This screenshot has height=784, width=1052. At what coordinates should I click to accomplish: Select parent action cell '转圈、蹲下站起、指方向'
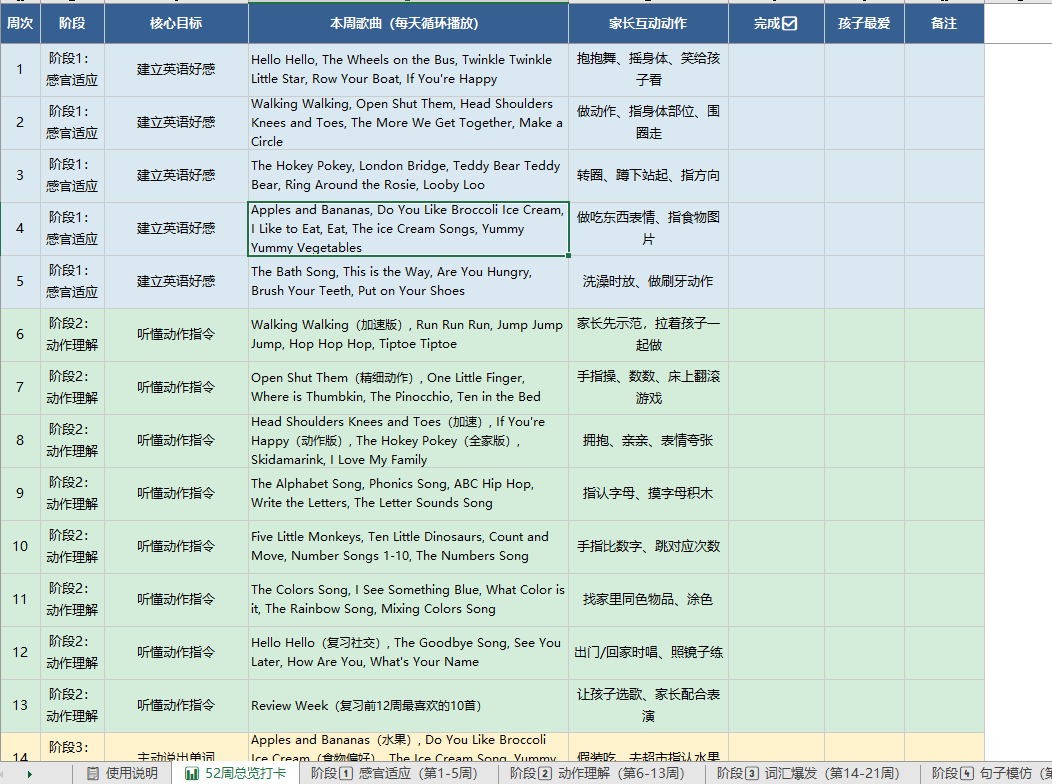click(x=648, y=176)
